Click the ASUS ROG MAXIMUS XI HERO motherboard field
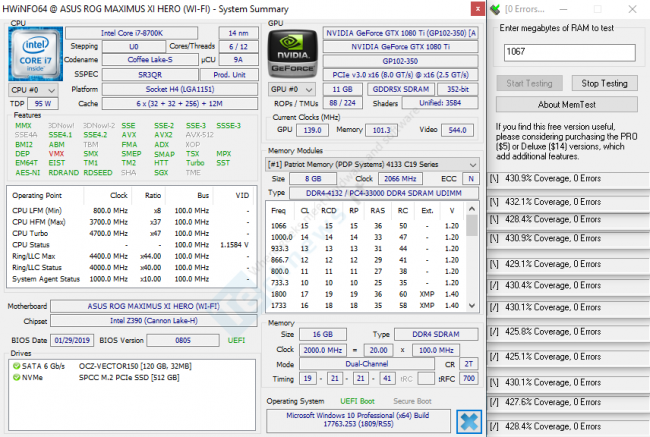This screenshot has width=650, height=437. pos(153,306)
